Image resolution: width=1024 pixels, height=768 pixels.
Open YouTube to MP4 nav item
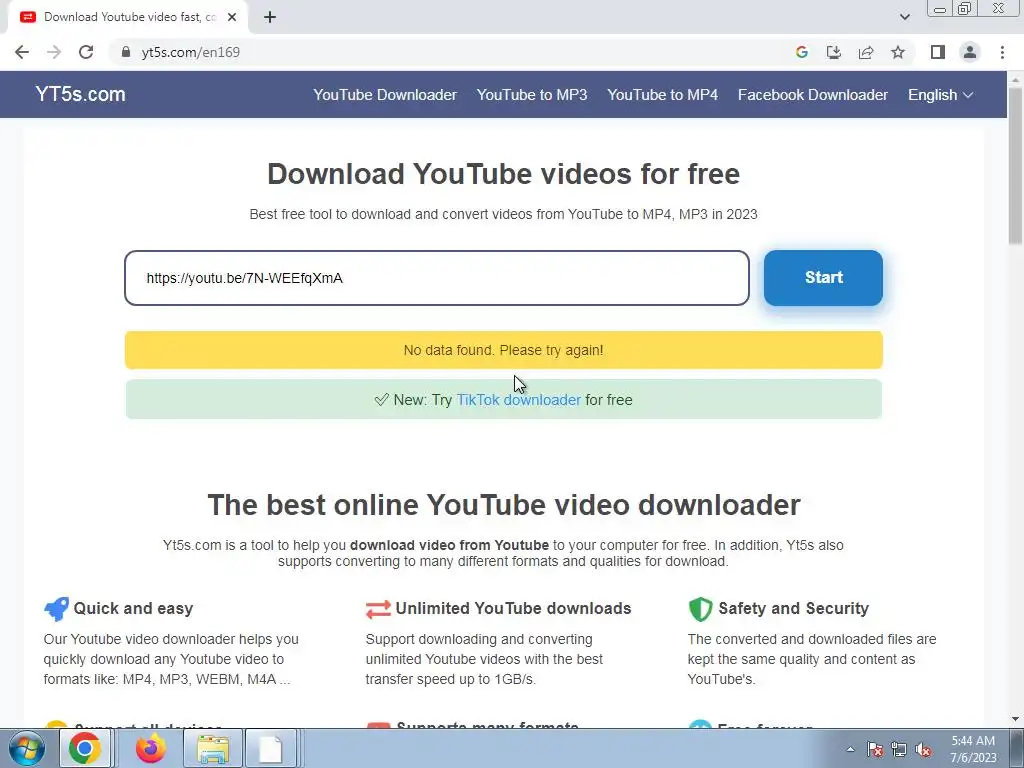point(663,95)
